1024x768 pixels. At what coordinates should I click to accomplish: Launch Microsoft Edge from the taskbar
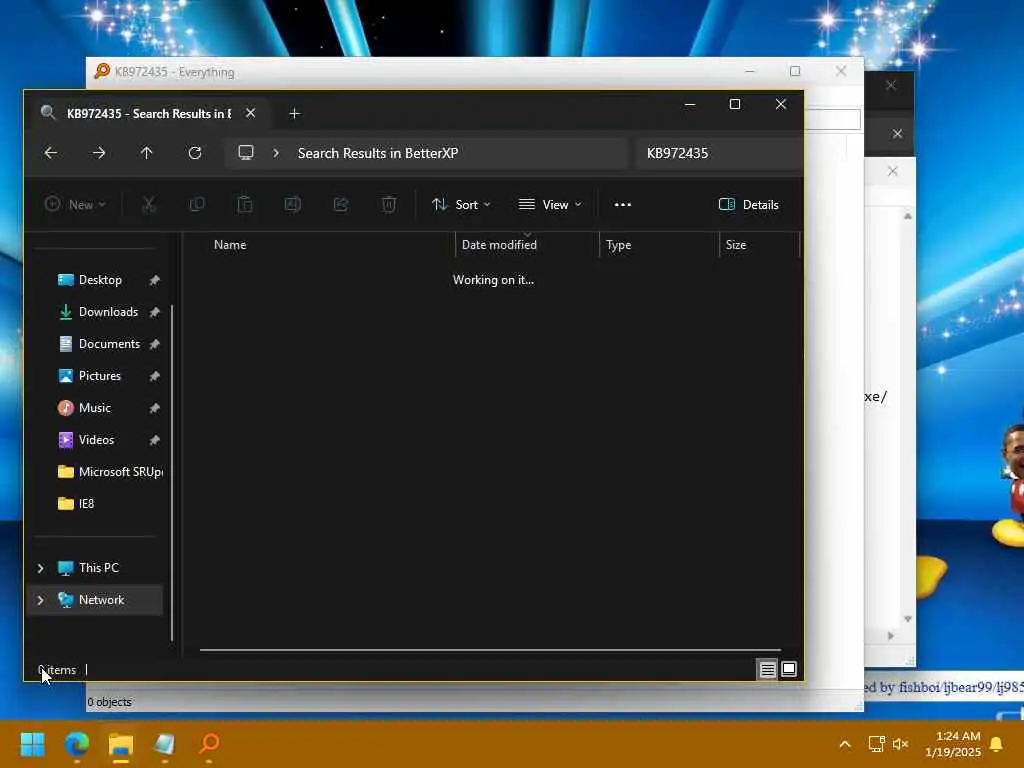(x=76, y=743)
